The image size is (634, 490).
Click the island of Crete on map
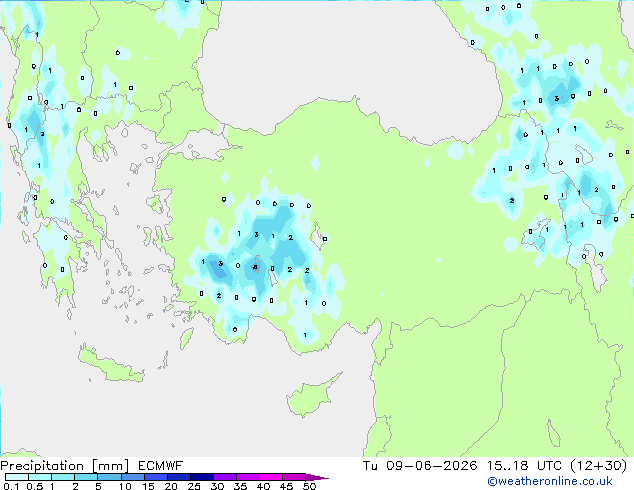click(x=110, y=366)
